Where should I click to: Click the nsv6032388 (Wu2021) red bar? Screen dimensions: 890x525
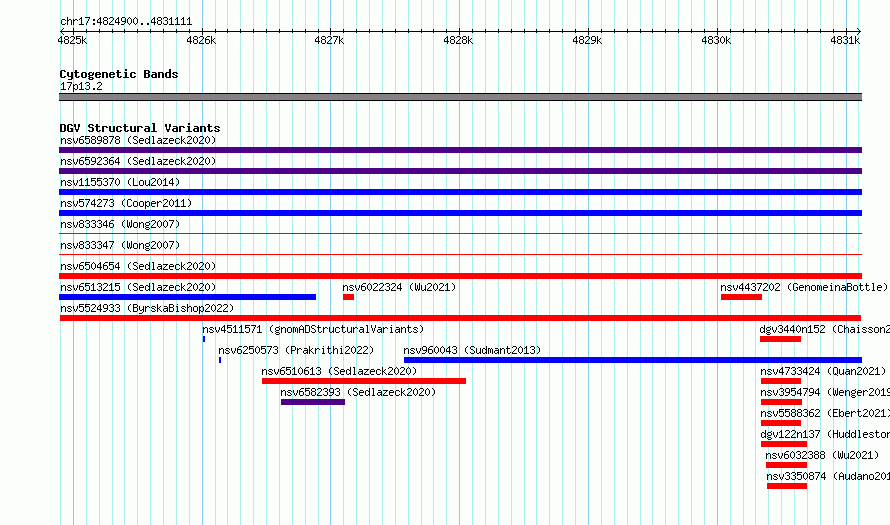(x=786, y=465)
